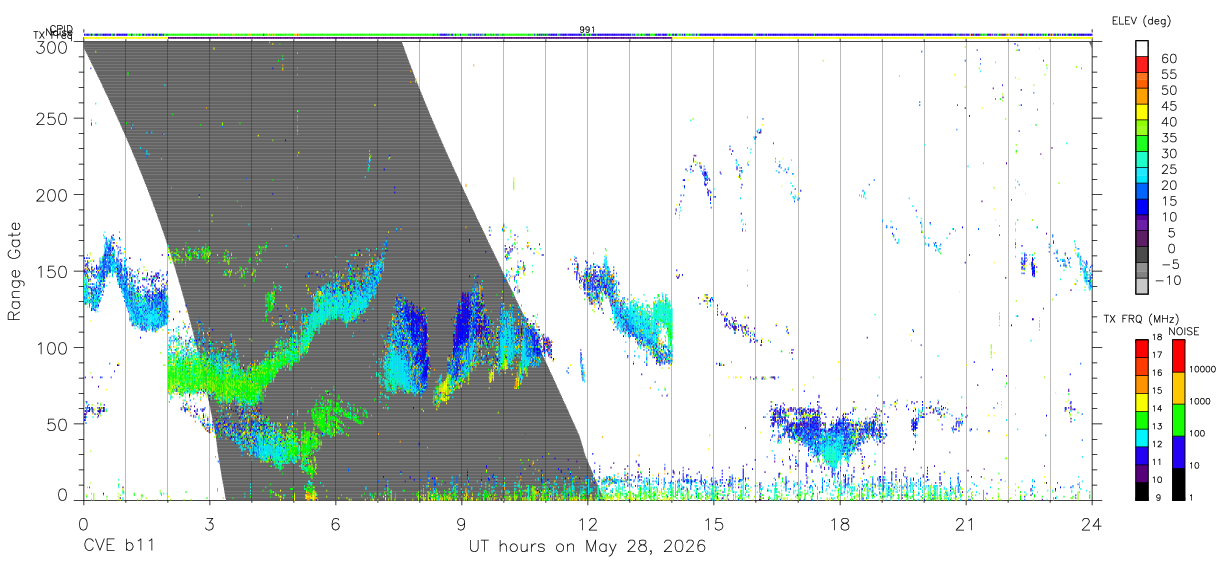1228x567 pixels.
Task: Click the '10000' label on the NOISE scale
Action: pos(1202,370)
